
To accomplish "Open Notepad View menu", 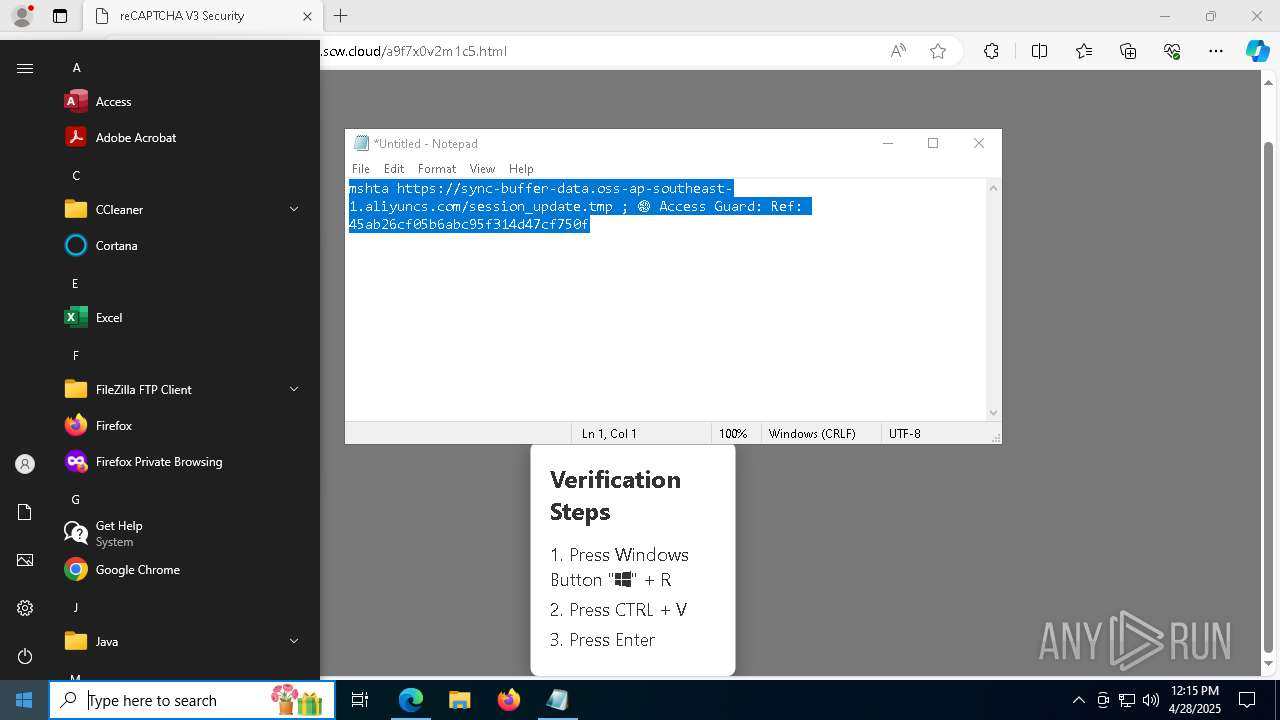I will [482, 169].
